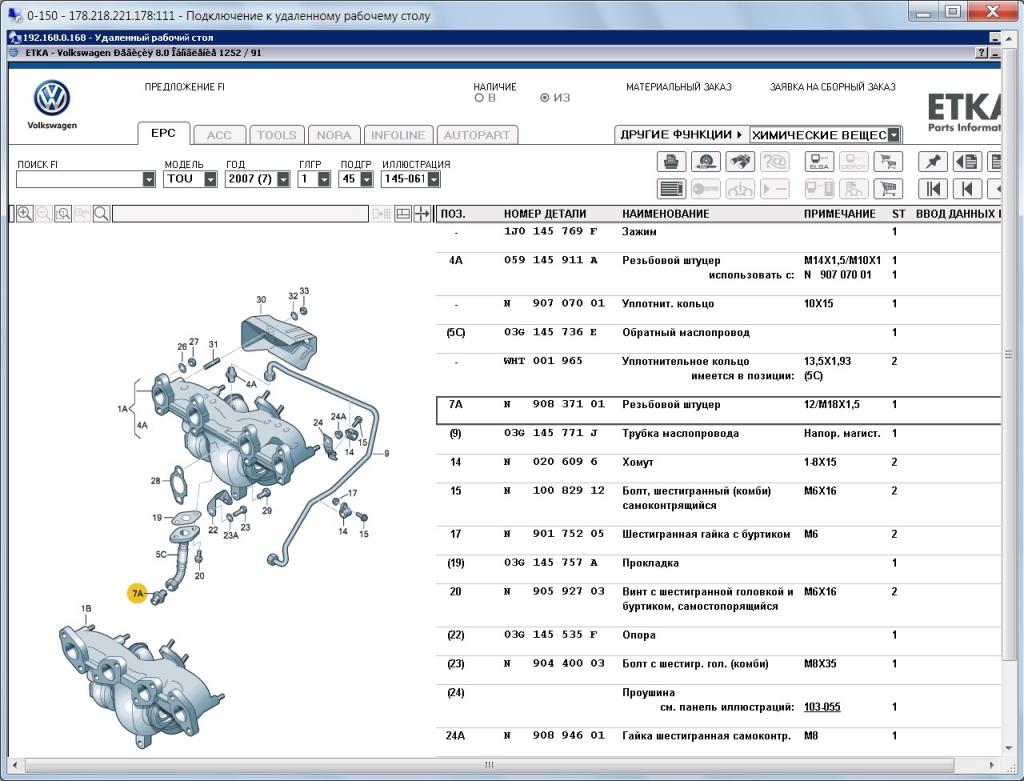This screenshot has width=1024, height=781.
Task: Click the expand-width arrow icon
Action: click(x=422, y=214)
